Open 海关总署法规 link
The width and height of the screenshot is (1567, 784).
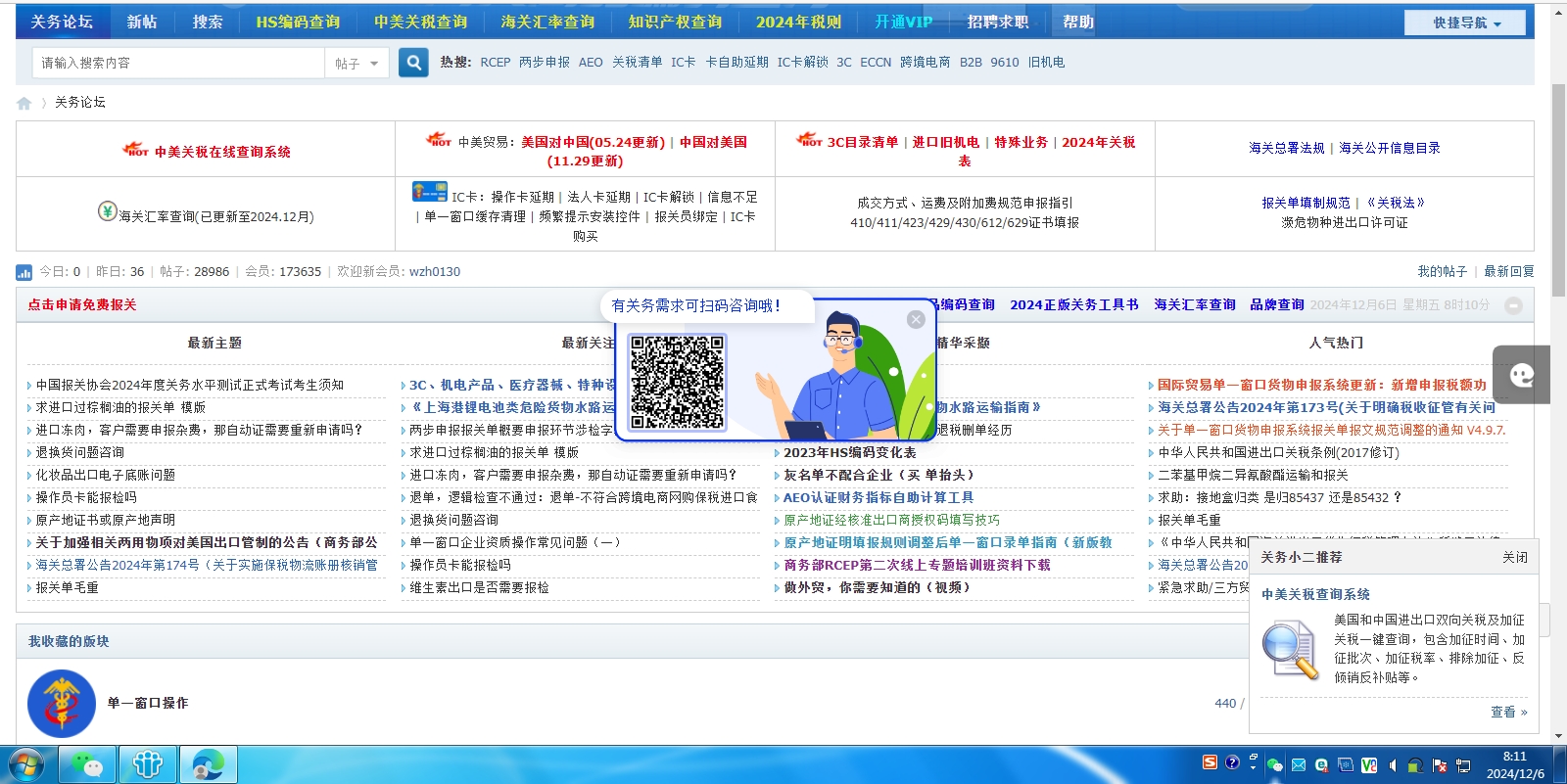pyautogui.click(x=1286, y=148)
